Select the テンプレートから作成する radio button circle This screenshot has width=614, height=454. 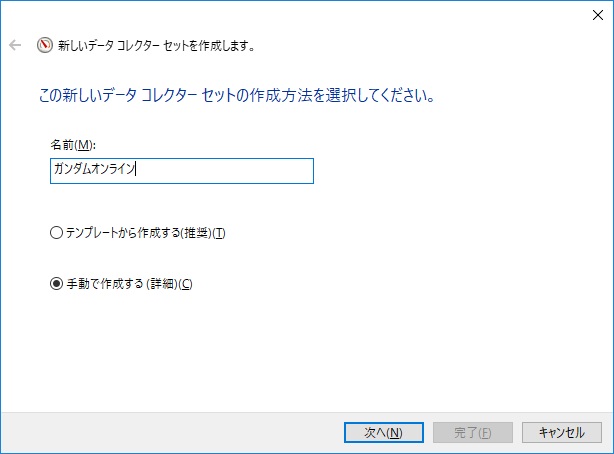click(x=56, y=233)
